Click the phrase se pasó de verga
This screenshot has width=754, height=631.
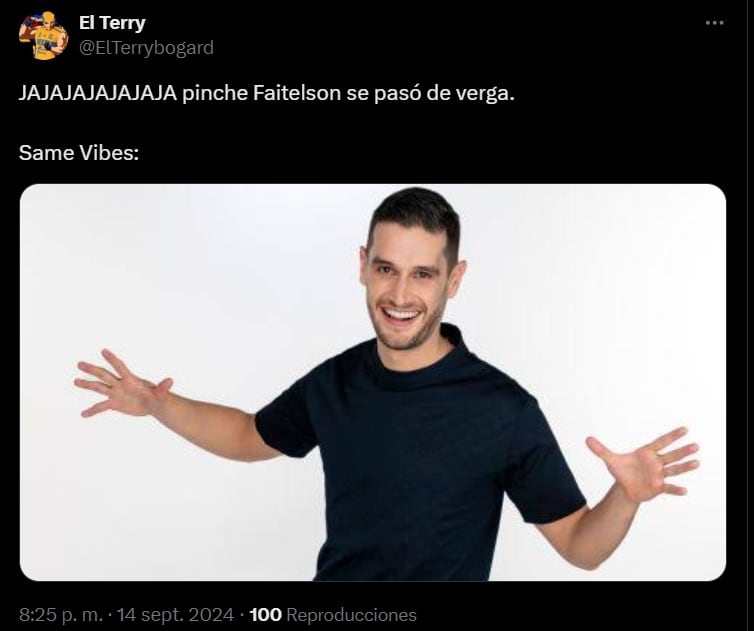pos(430,93)
